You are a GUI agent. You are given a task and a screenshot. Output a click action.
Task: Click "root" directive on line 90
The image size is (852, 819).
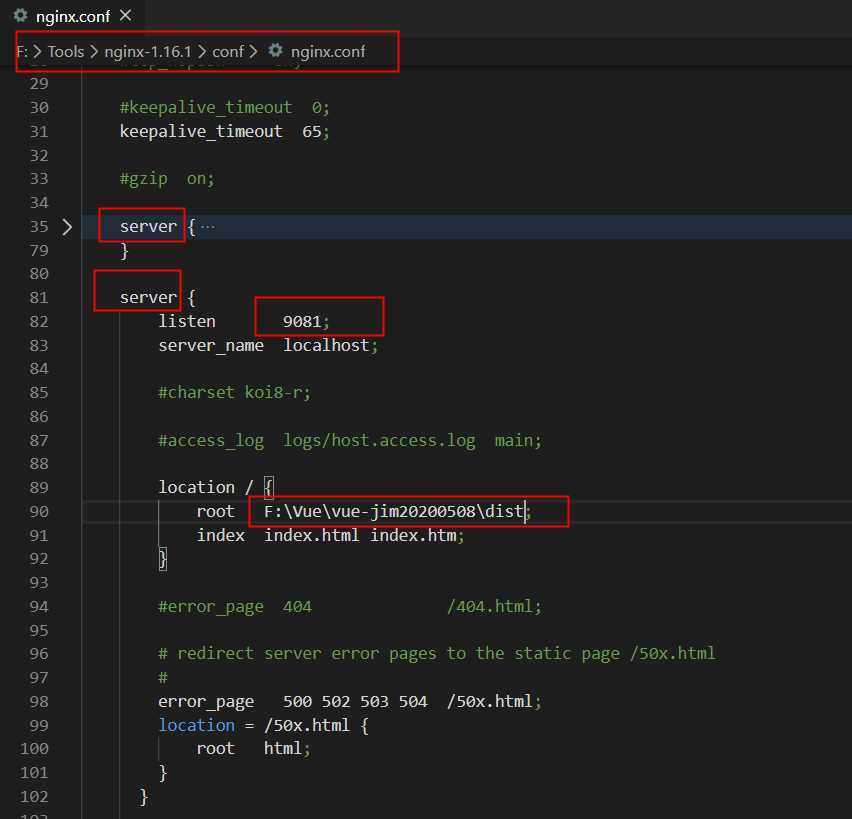(215, 511)
